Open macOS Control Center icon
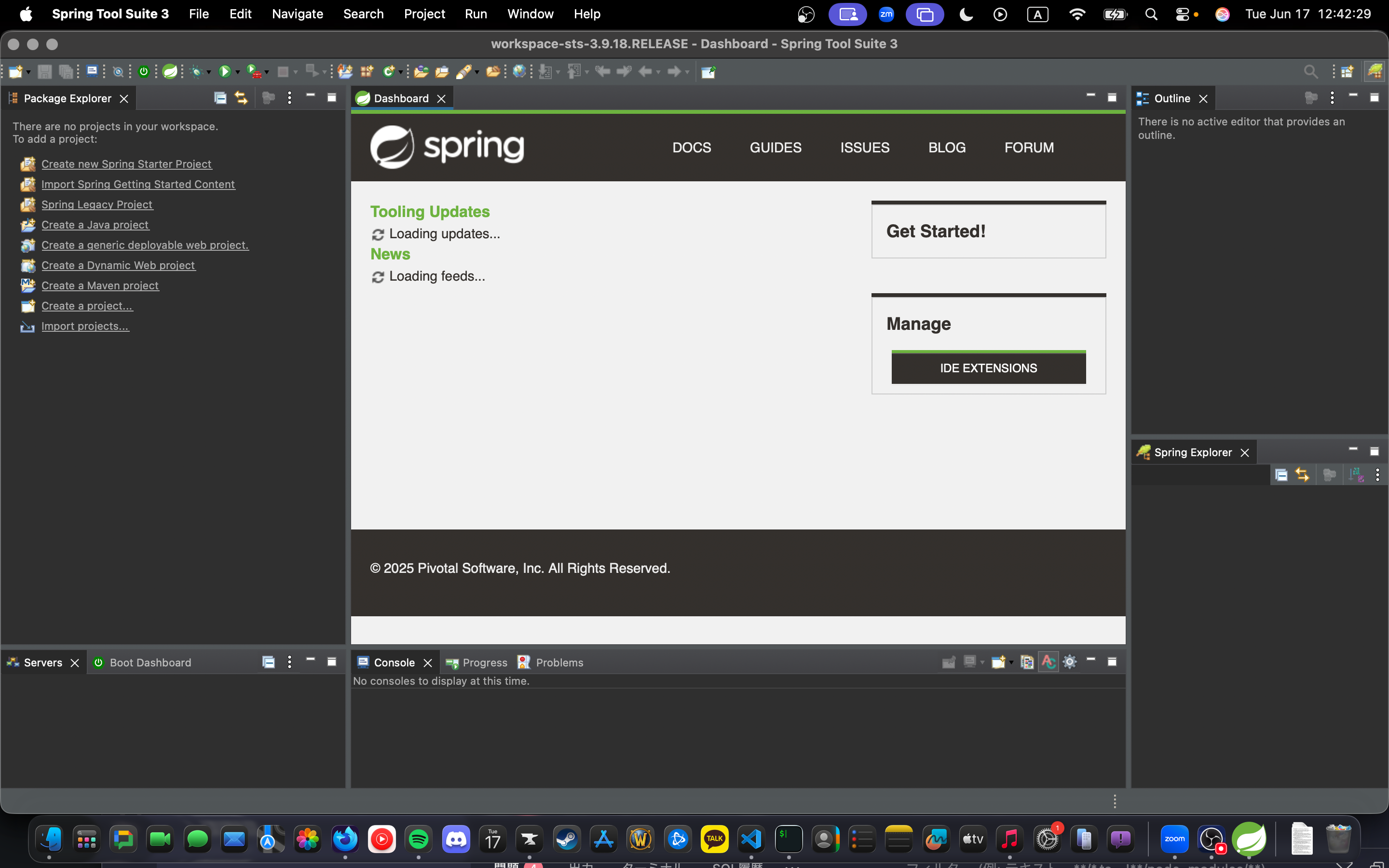This screenshot has width=1389, height=868. tap(1182, 14)
